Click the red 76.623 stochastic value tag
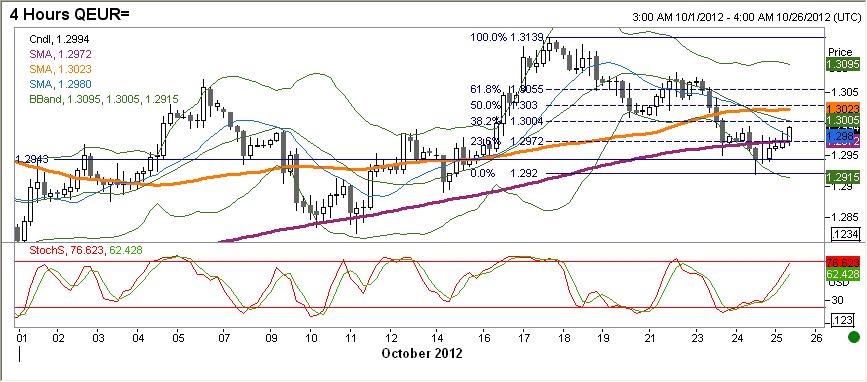The height and width of the screenshot is (382, 867). 843,263
